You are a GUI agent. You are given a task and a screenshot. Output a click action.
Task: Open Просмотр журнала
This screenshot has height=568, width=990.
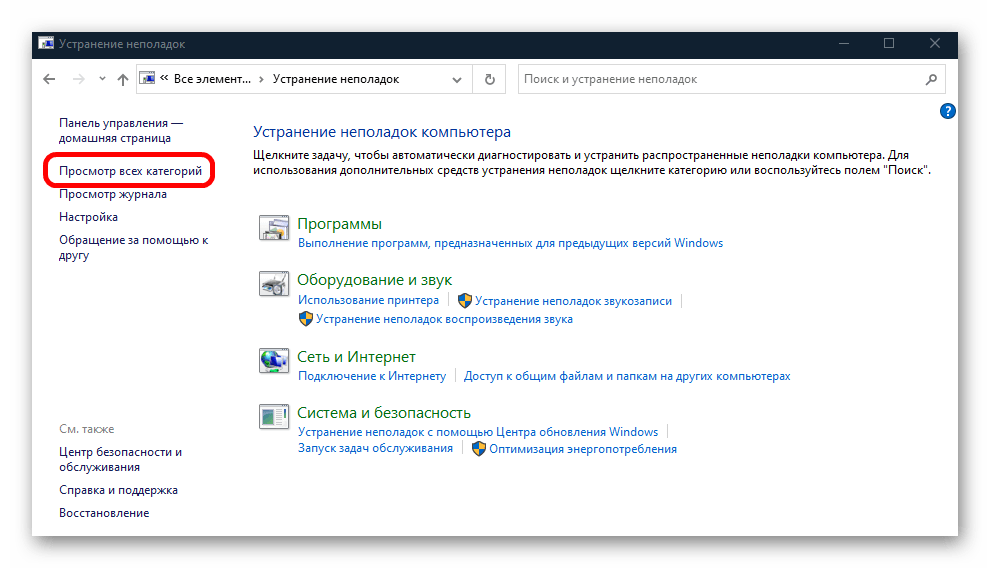tap(113, 194)
